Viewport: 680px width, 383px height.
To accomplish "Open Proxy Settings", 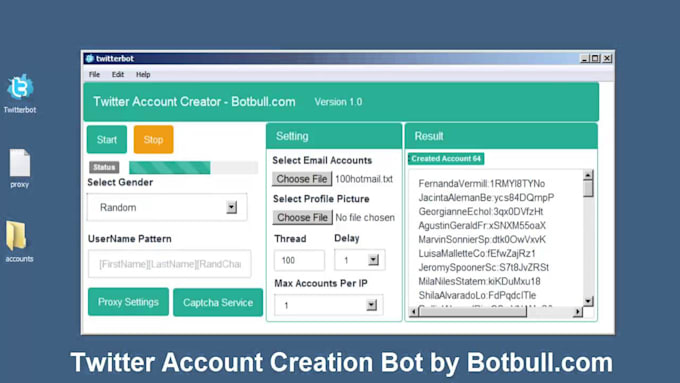I will click(128, 302).
